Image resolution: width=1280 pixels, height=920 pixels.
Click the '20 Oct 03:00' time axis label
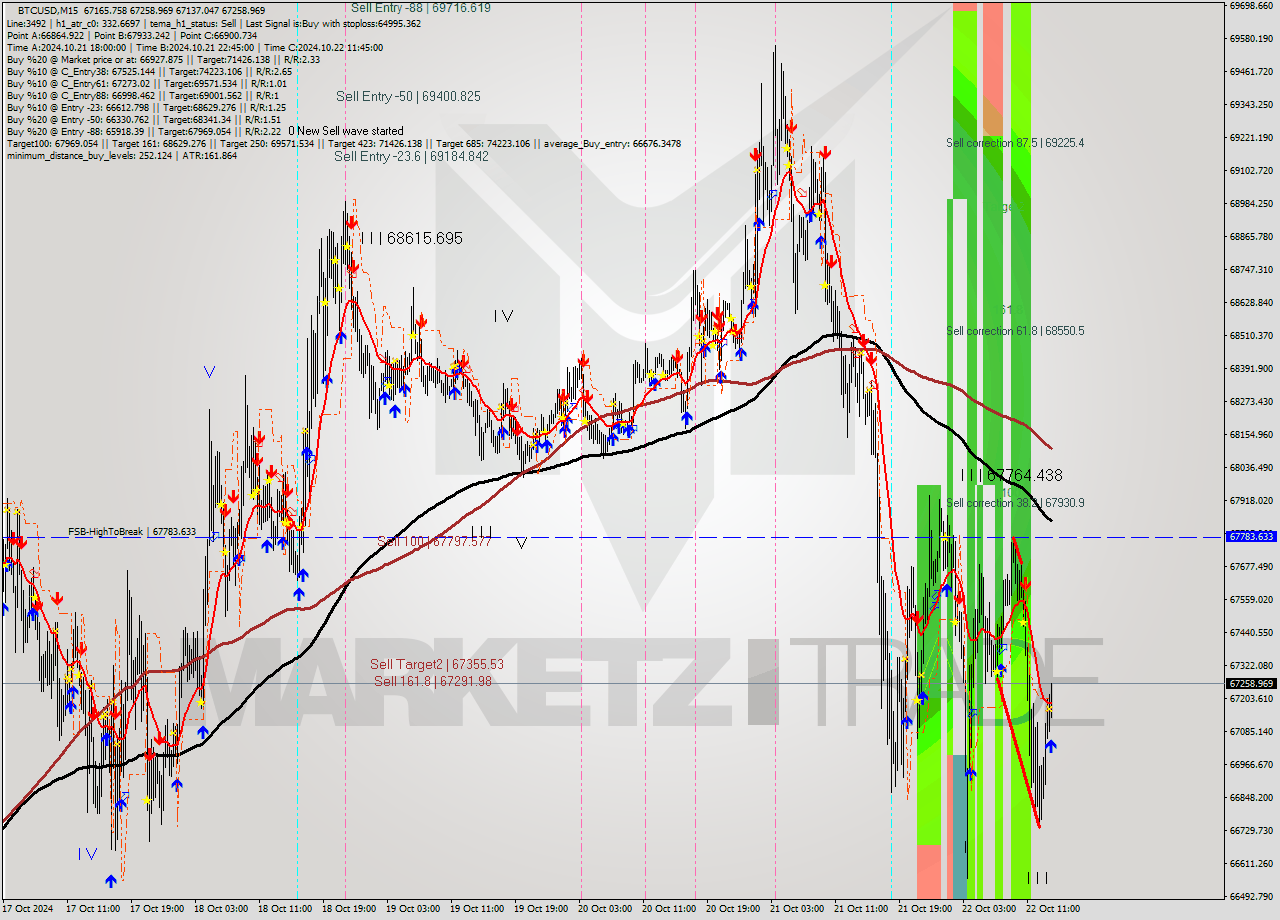(x=605, y=909)
